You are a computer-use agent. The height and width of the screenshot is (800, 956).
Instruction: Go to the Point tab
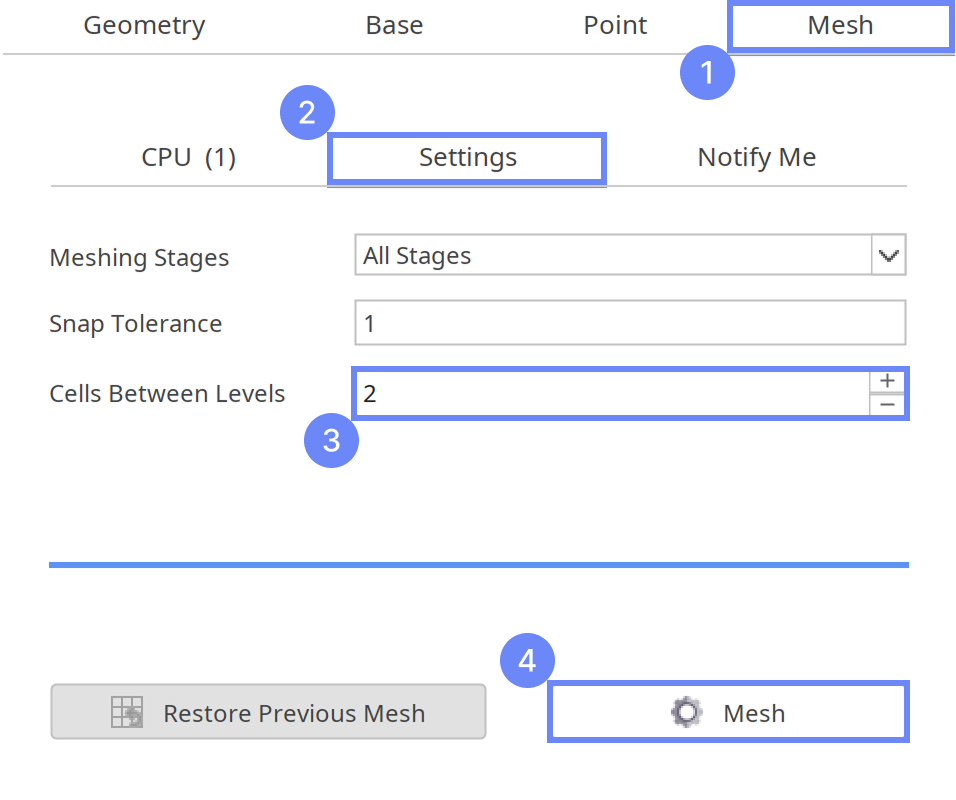(x=615, y=26)
